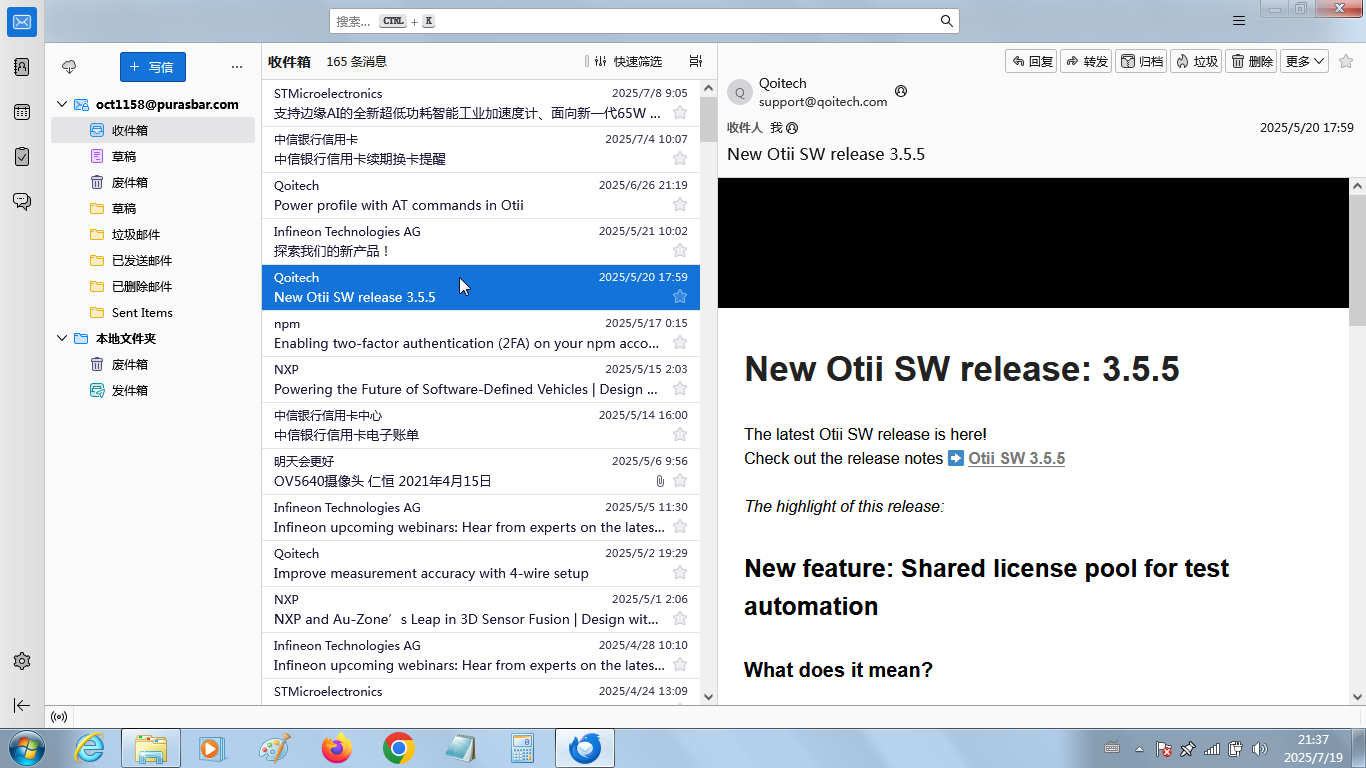Star the 中信银行信用卡电子账单 message
Viewport: 1366px width, 768px height.
click(x=680, y=434)
